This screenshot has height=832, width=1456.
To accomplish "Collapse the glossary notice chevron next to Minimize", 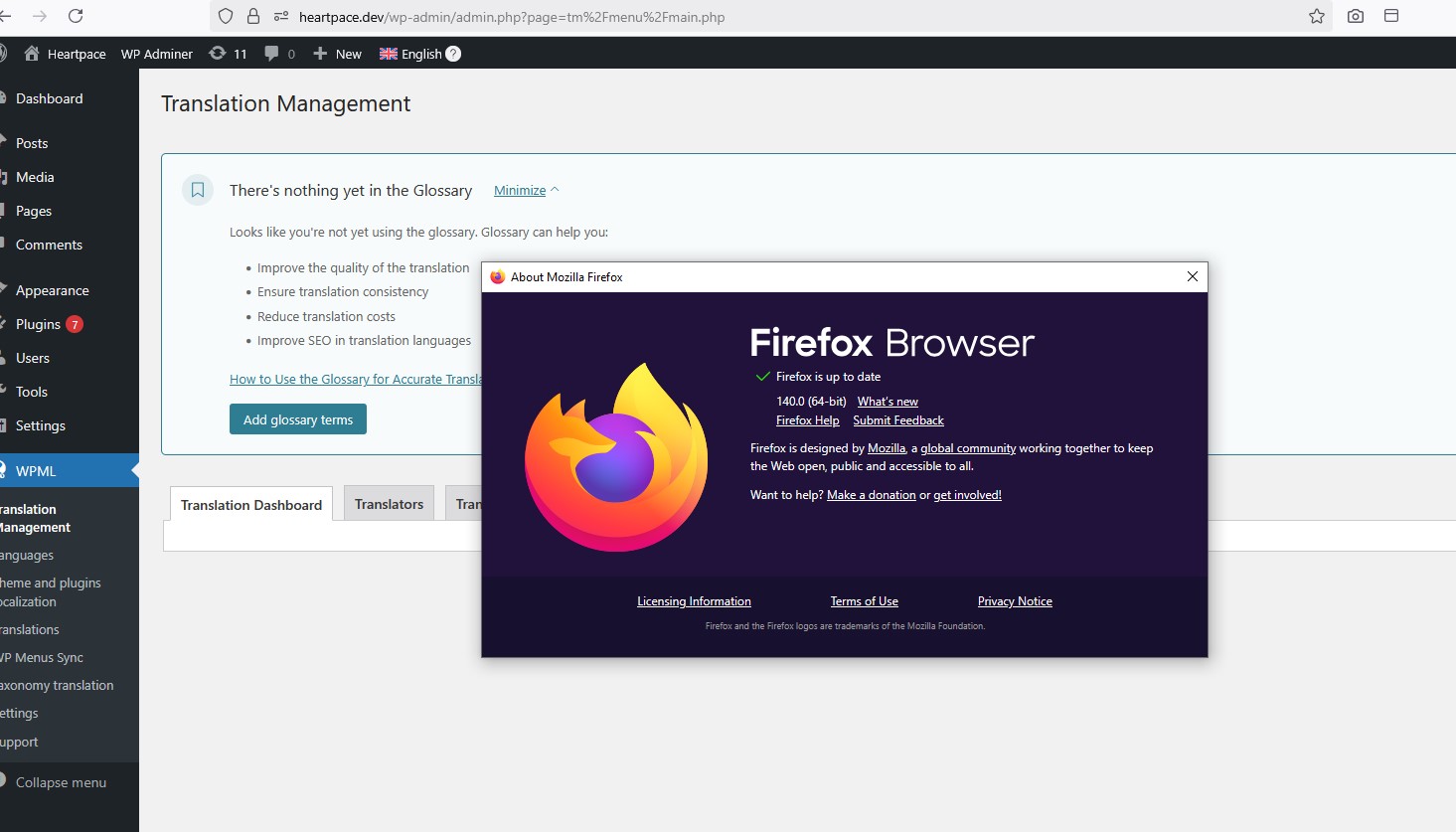I will click(555, 190).
